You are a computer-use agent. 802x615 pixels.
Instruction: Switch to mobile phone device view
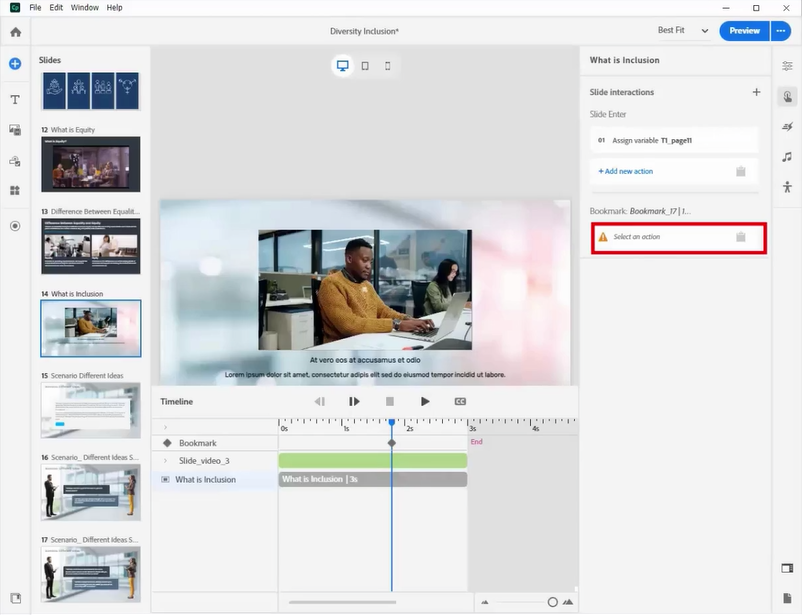coord(388,65)
